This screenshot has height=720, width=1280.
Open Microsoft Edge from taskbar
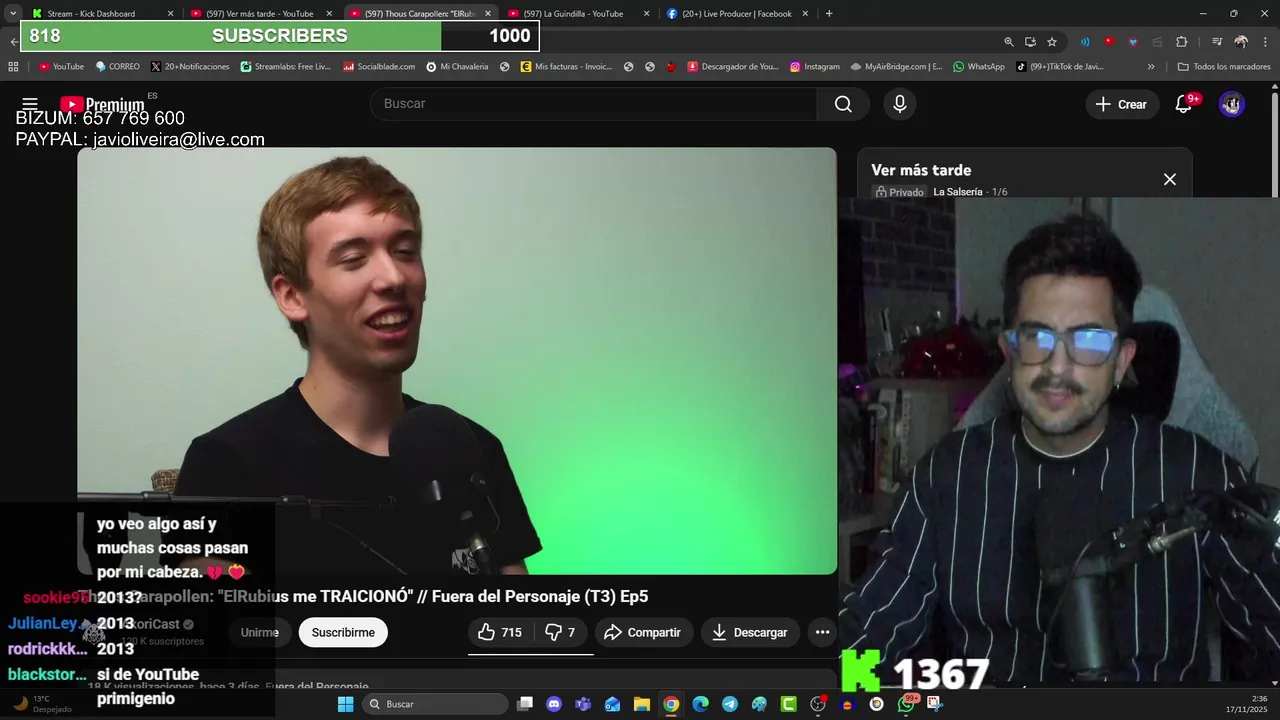pos(700,704)
